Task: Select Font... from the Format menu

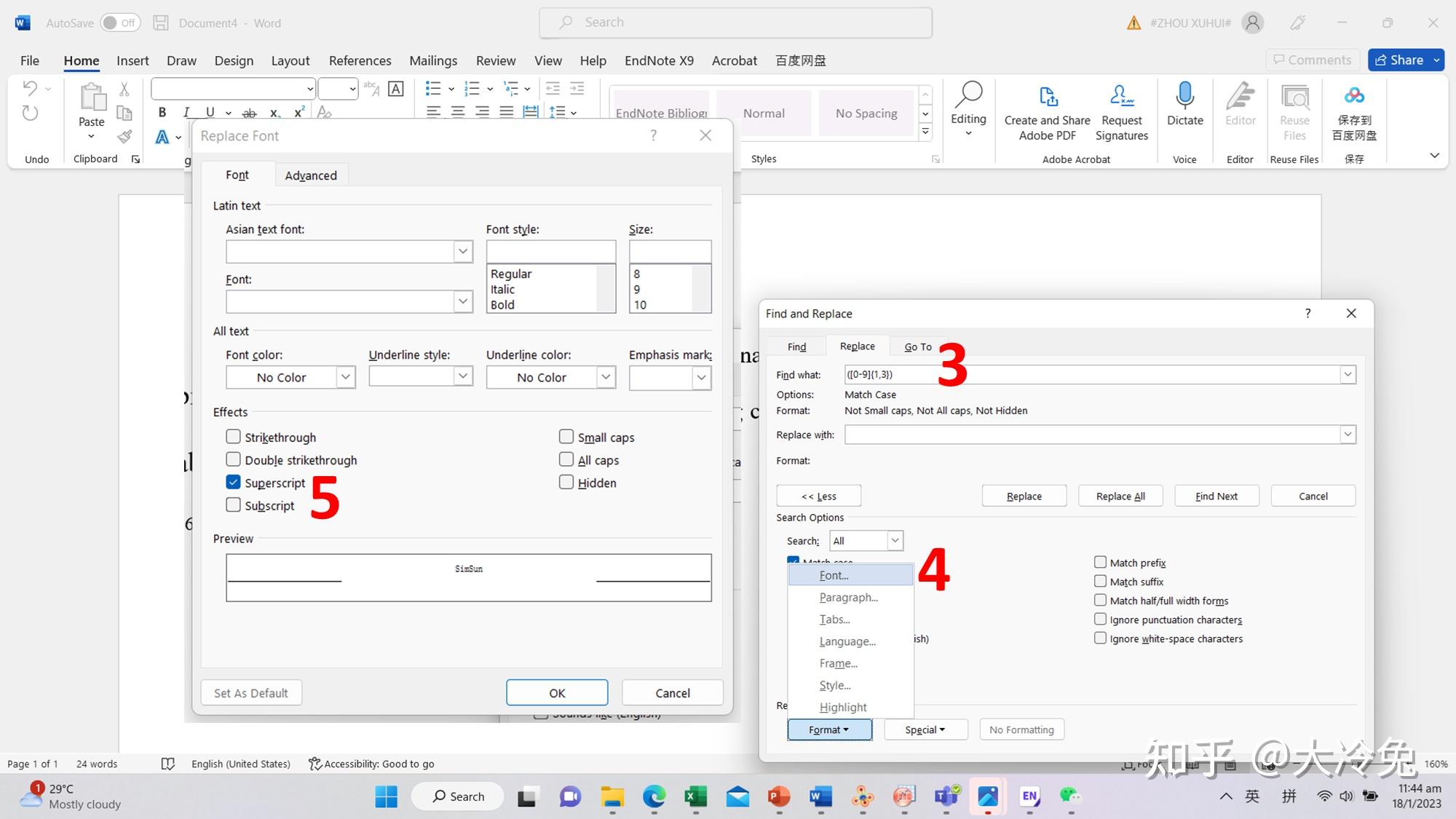Action: point(834,575)
